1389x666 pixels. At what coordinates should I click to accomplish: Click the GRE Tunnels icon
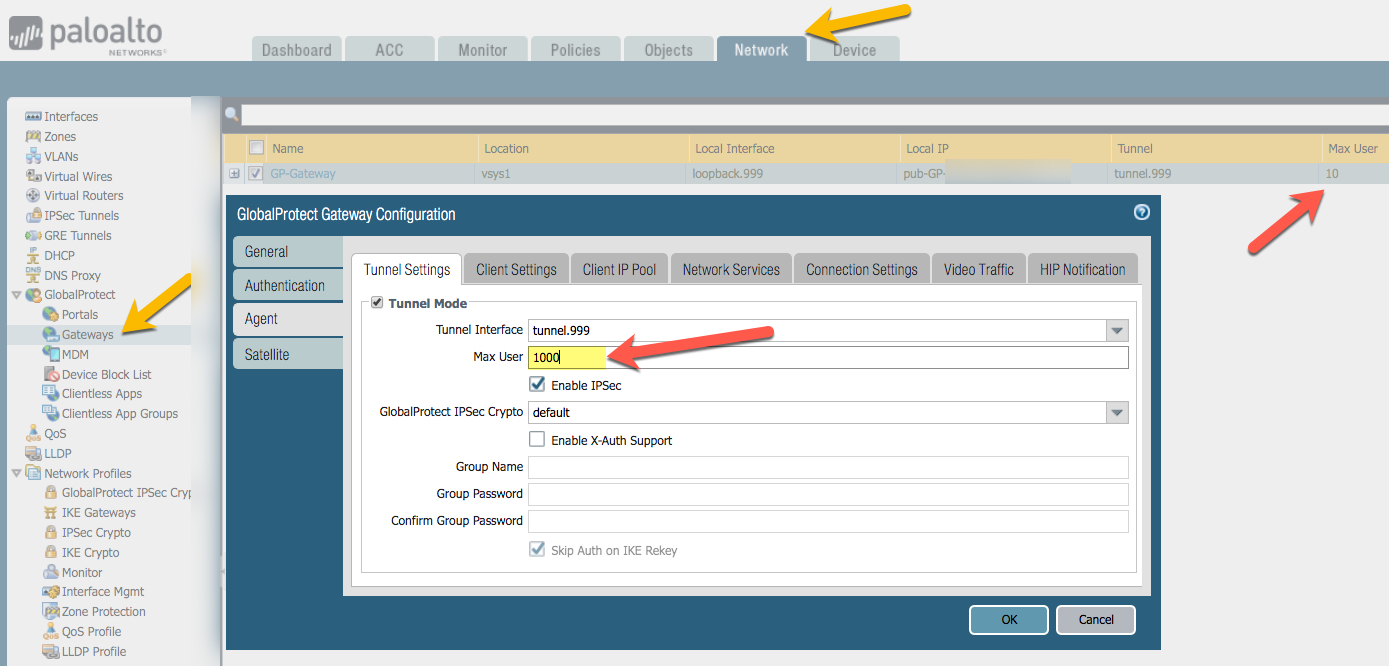[33, 235]
